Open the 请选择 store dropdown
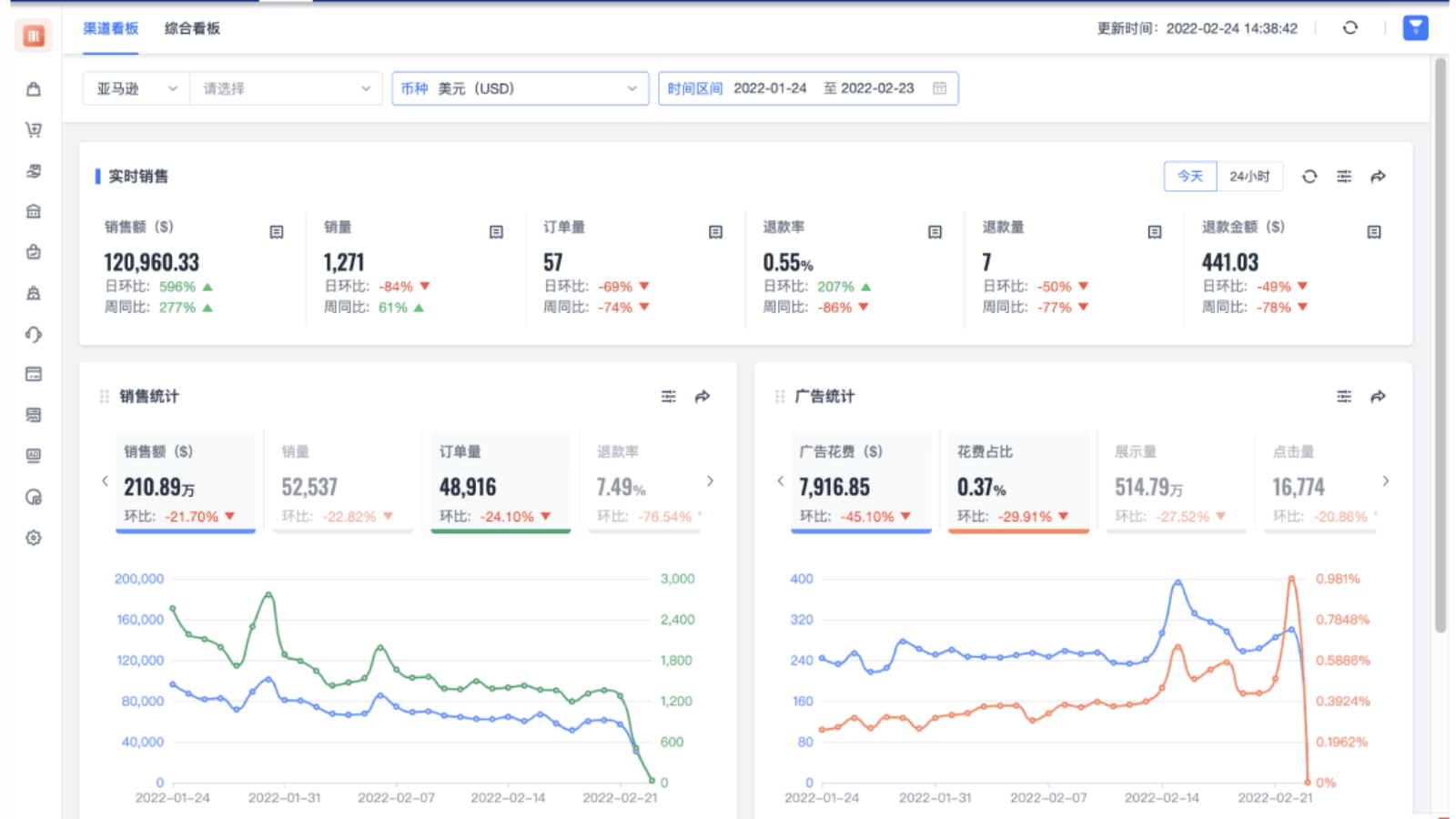This screenshot has height=819, width=1456. pos(286,88)
